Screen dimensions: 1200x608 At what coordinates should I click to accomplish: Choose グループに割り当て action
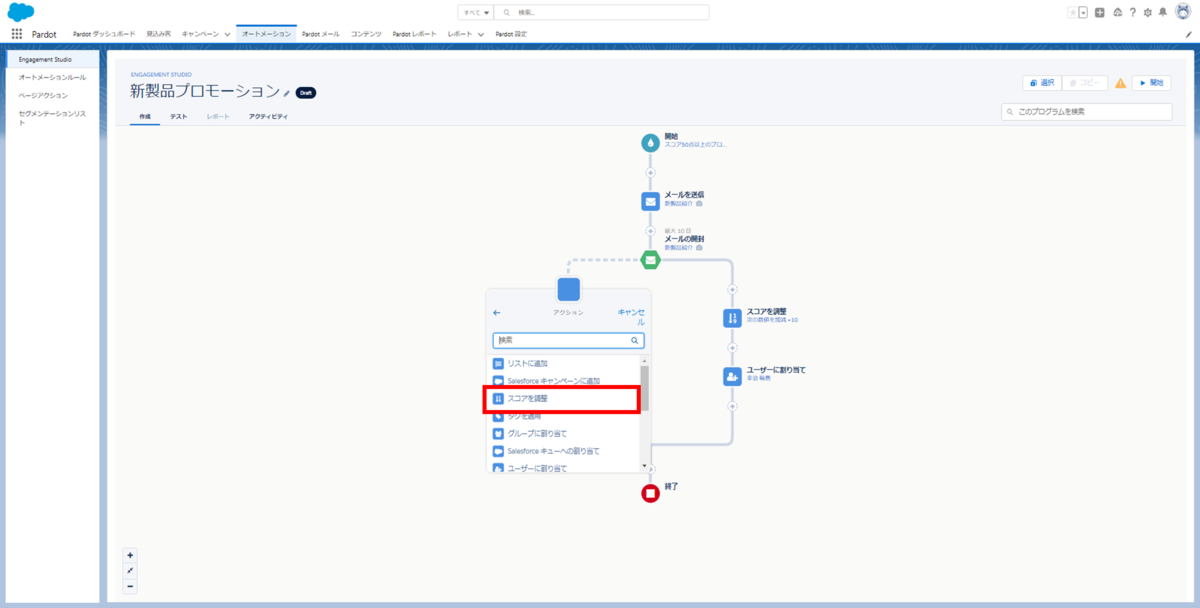pyautogui.click(x=567, y=434)
